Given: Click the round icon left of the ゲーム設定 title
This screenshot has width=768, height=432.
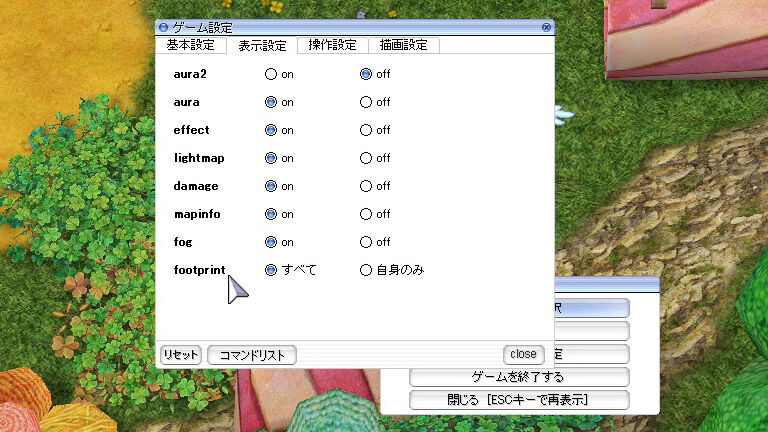Looking at the screenshot, I should pos(164,27).
